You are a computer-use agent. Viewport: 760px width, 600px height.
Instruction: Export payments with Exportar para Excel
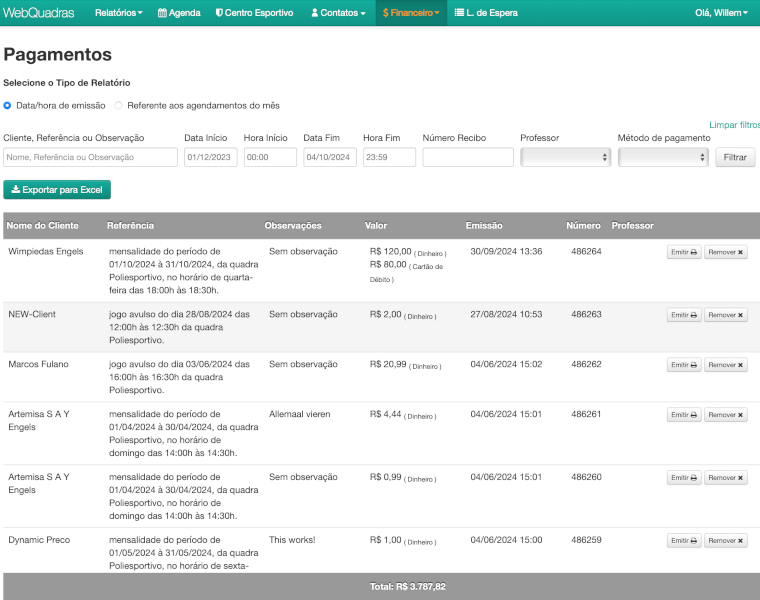click(57, 189)
